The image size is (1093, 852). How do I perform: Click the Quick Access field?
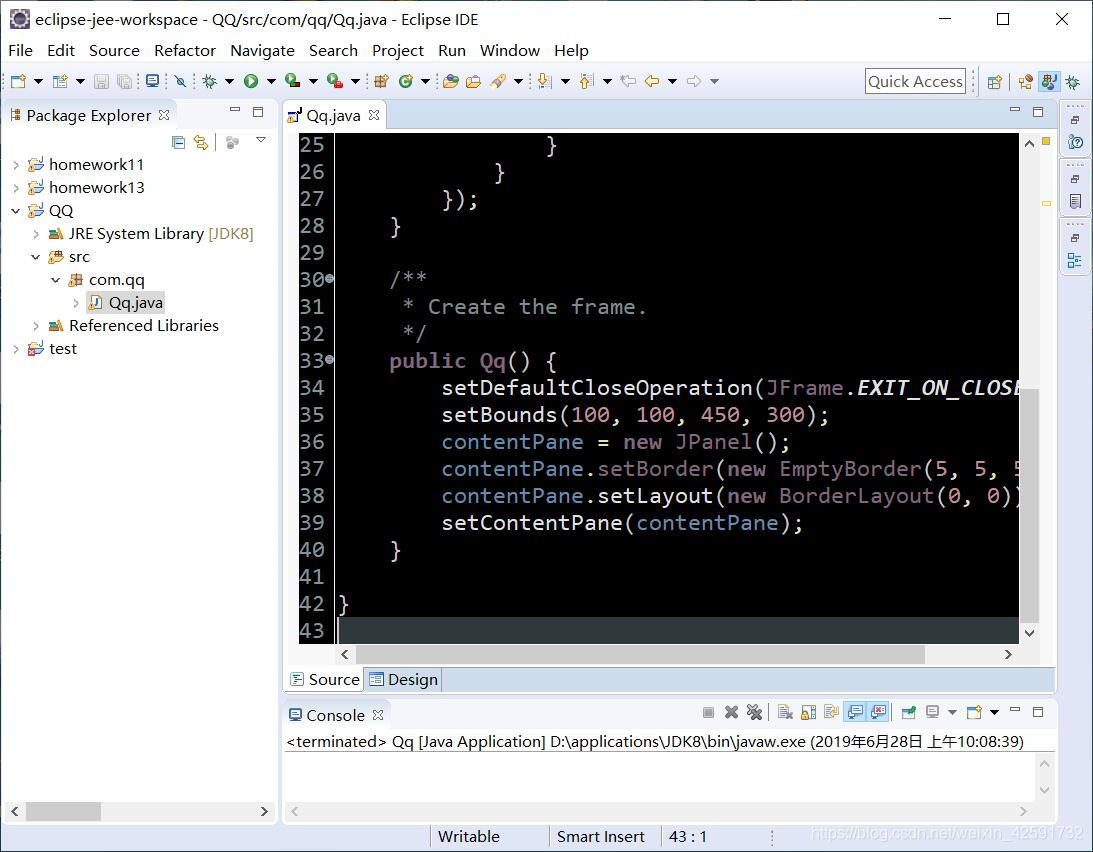[x=915, y=82]
